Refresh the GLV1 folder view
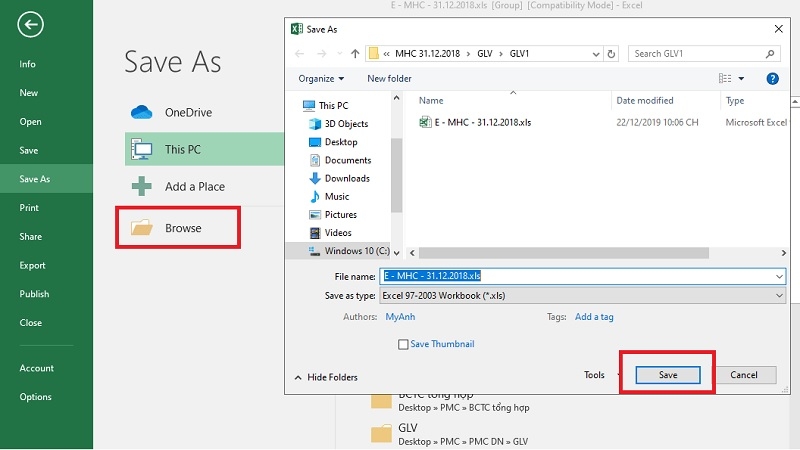 [611, 54]
